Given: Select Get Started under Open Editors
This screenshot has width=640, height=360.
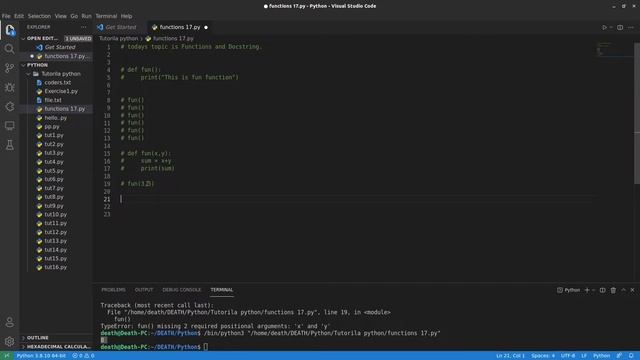Looking at the screenshot, I should click(60, 47).
